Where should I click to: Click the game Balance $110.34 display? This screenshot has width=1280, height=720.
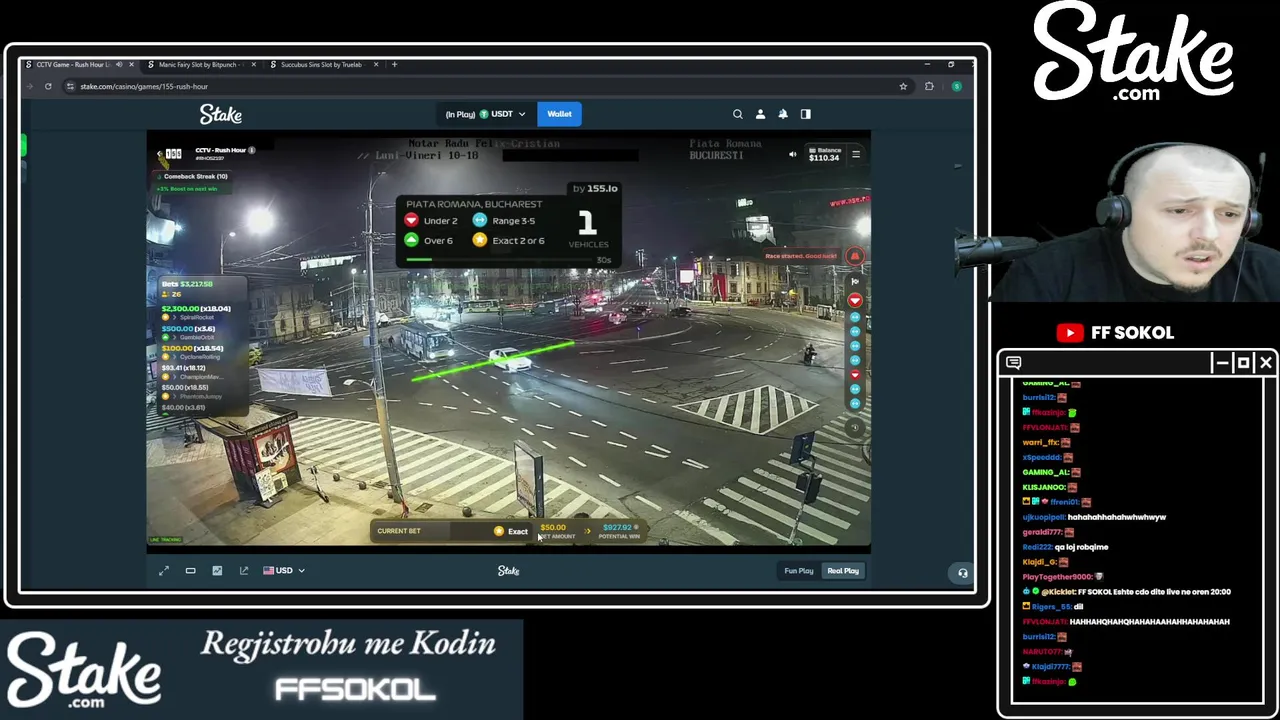(x=824, y=154)
